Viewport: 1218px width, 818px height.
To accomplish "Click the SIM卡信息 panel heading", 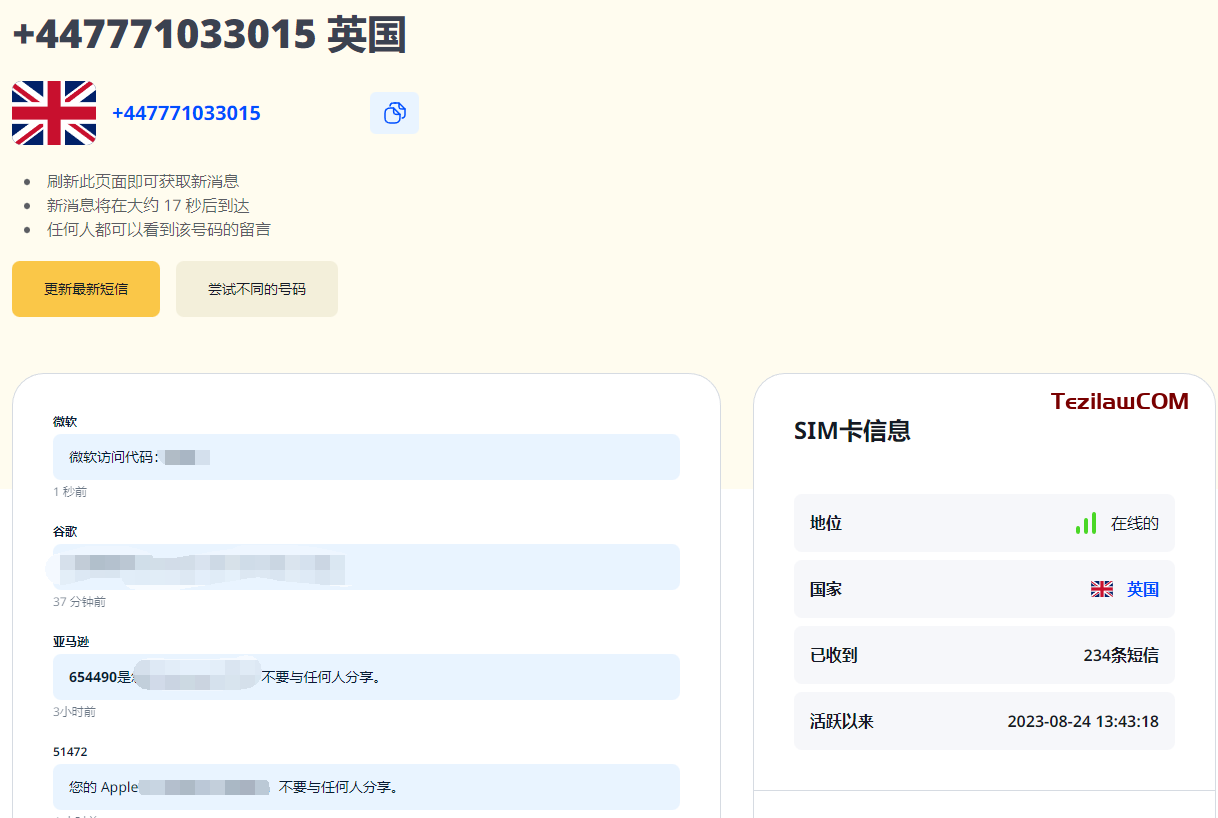I will [x=852, y=431].
